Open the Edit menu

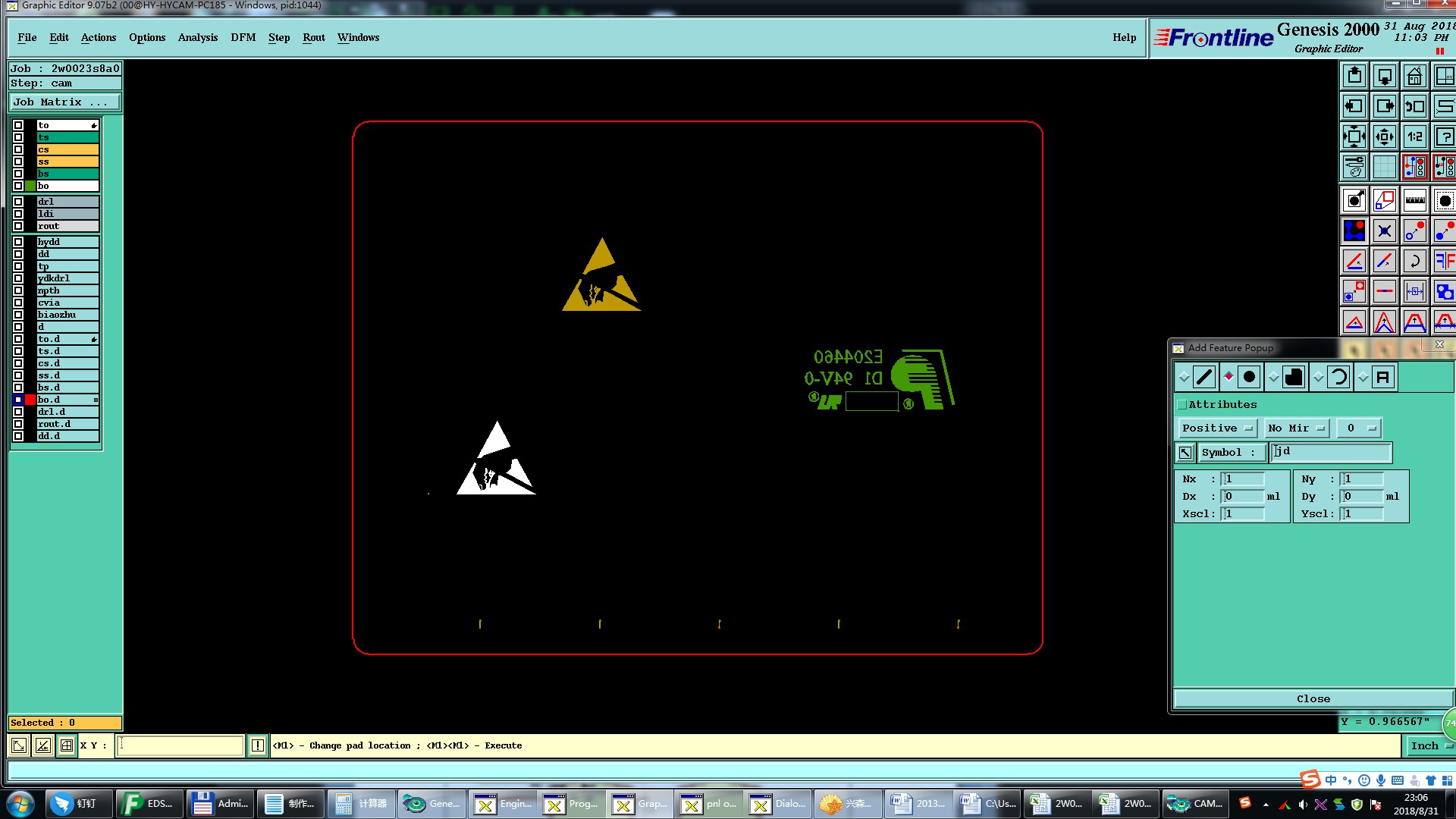coord(59,37)
